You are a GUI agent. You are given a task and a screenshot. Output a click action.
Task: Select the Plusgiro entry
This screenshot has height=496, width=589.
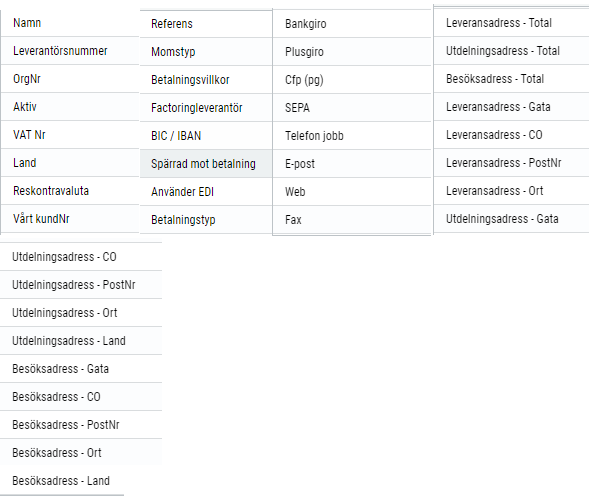[352, 52]
